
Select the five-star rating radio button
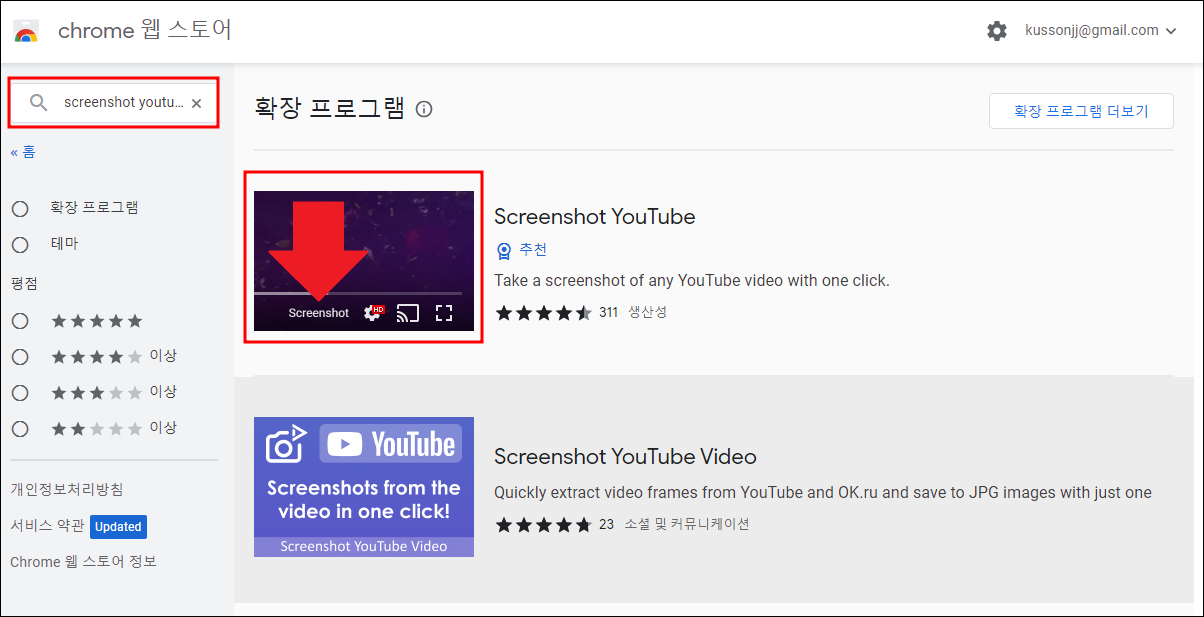[x=20, y=321]
